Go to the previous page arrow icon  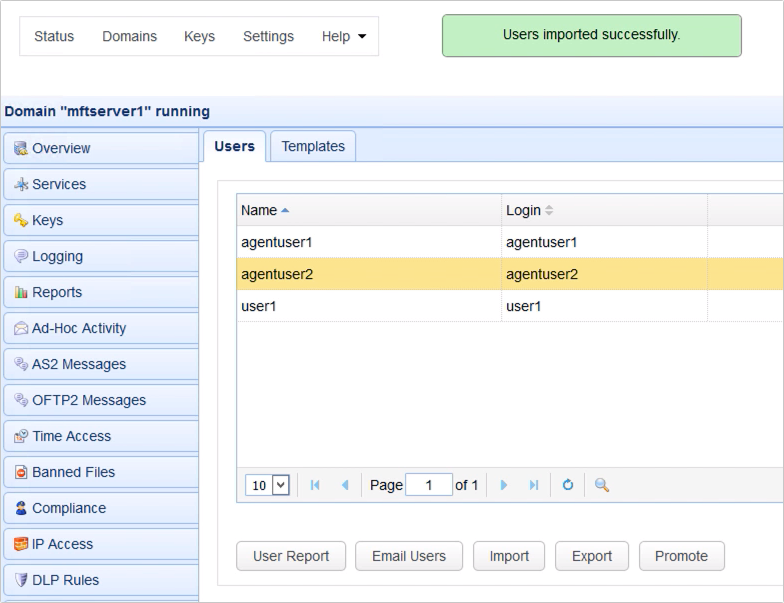point(345,485)
